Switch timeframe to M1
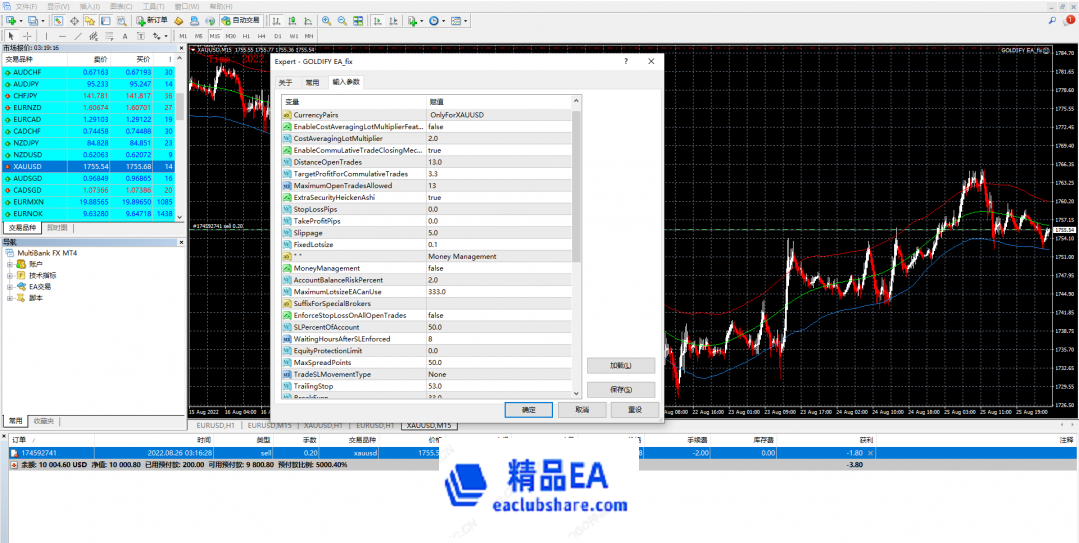This screenshot has width=1079, height=543. point(183,36)
